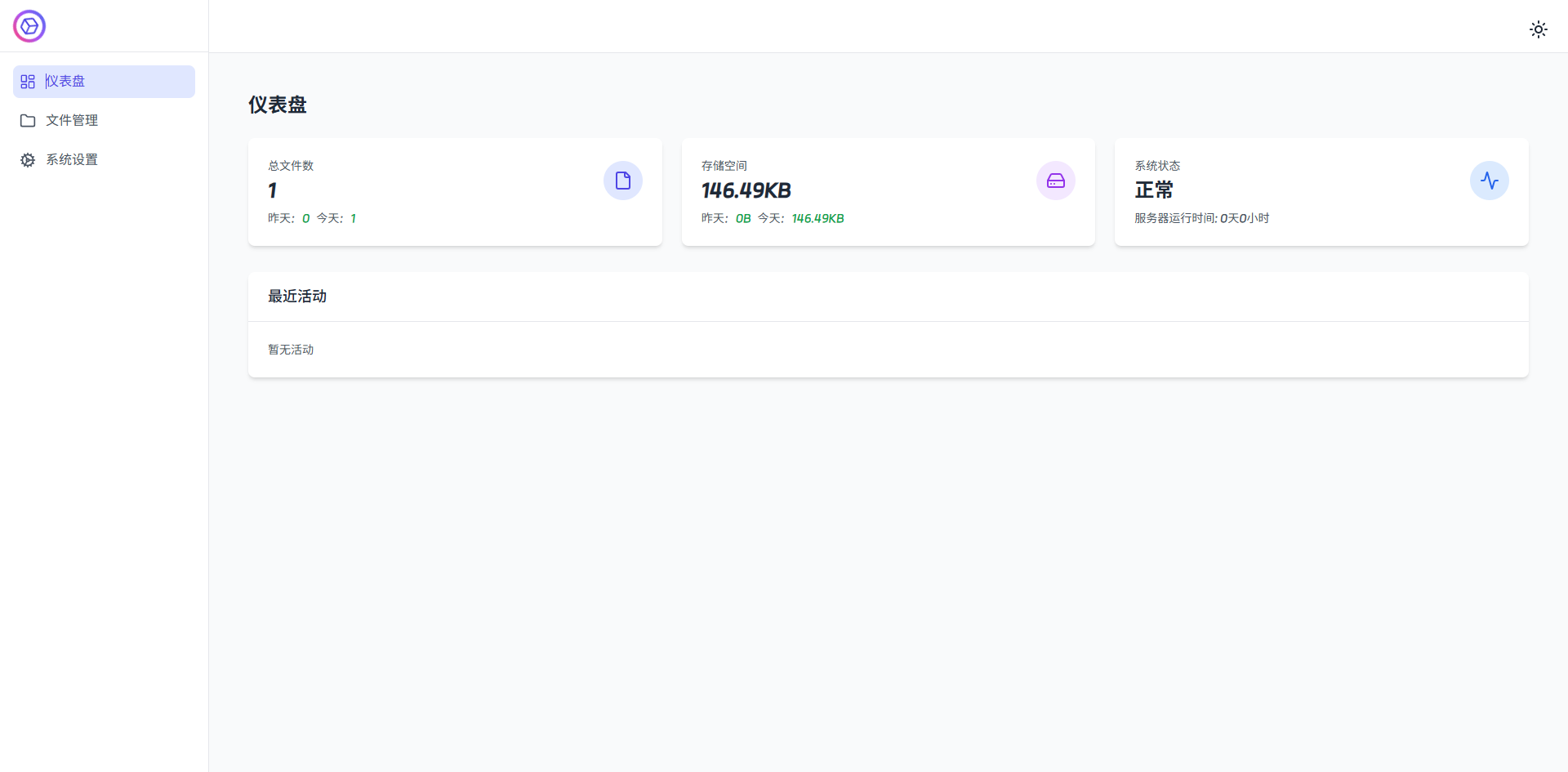
Task: Click today's storage value 146.49KB in green
Action: [818, 218]
